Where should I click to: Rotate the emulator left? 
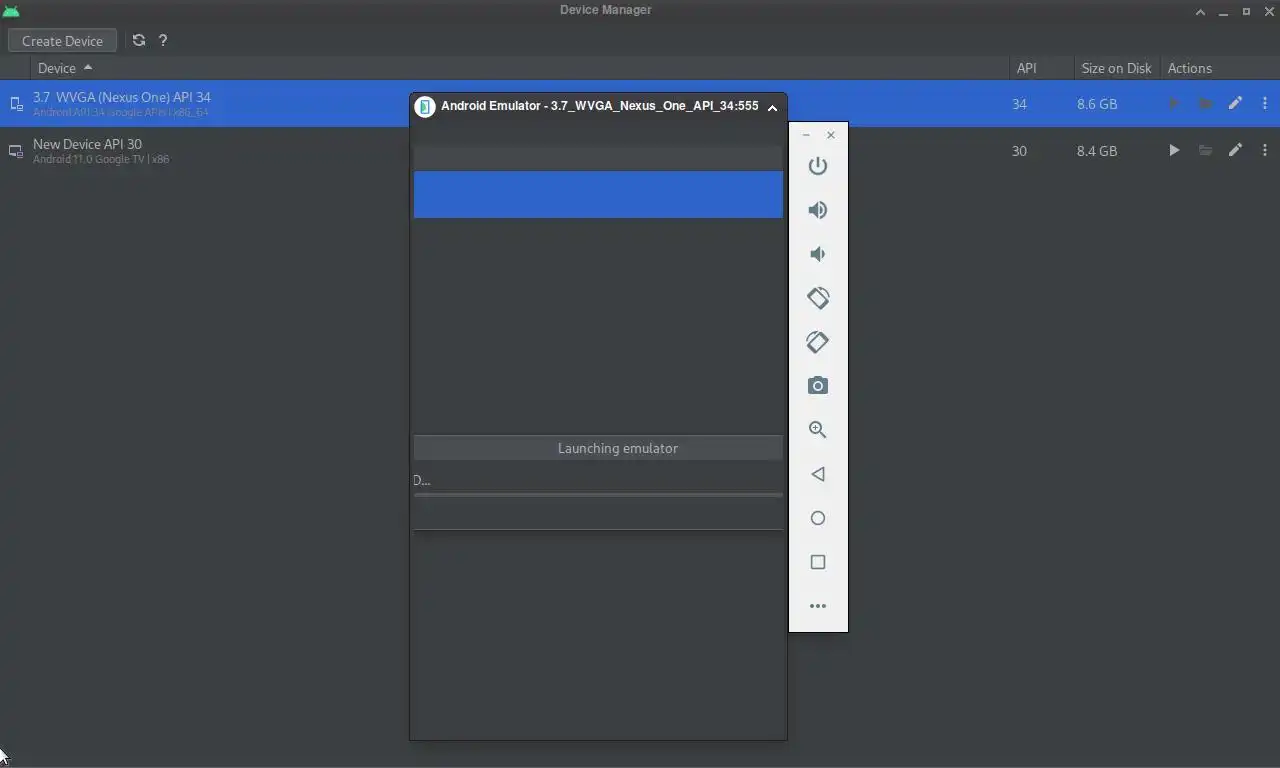pos(818,298)
